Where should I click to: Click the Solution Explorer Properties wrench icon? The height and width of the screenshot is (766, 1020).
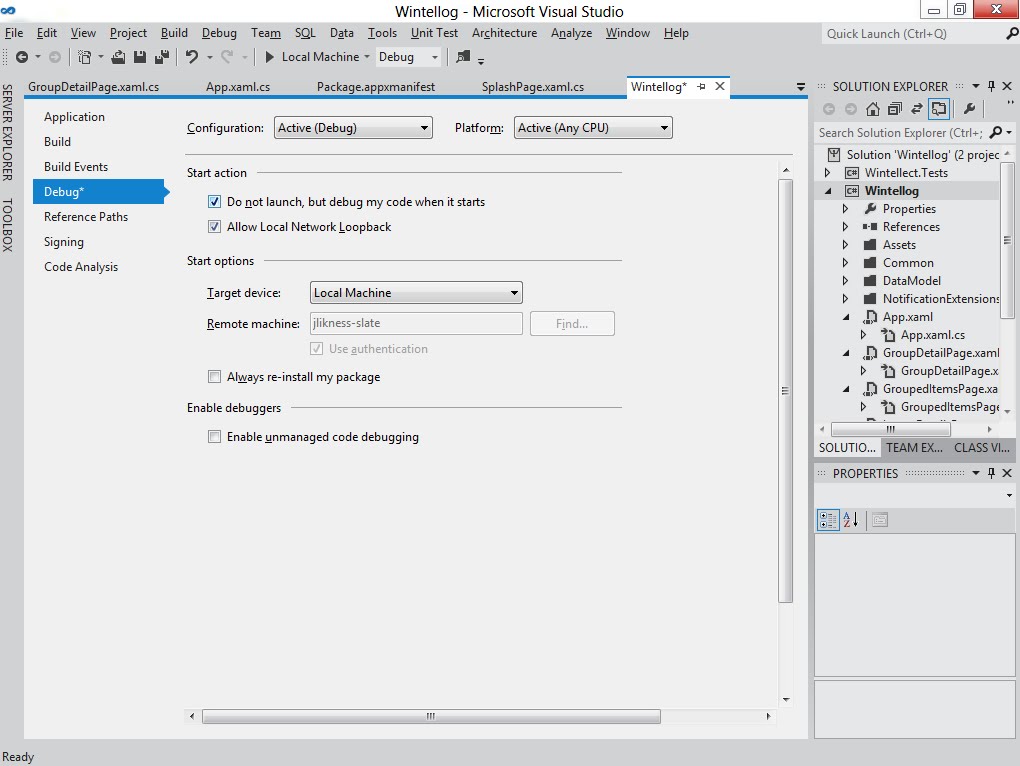[x=969, y=109]
